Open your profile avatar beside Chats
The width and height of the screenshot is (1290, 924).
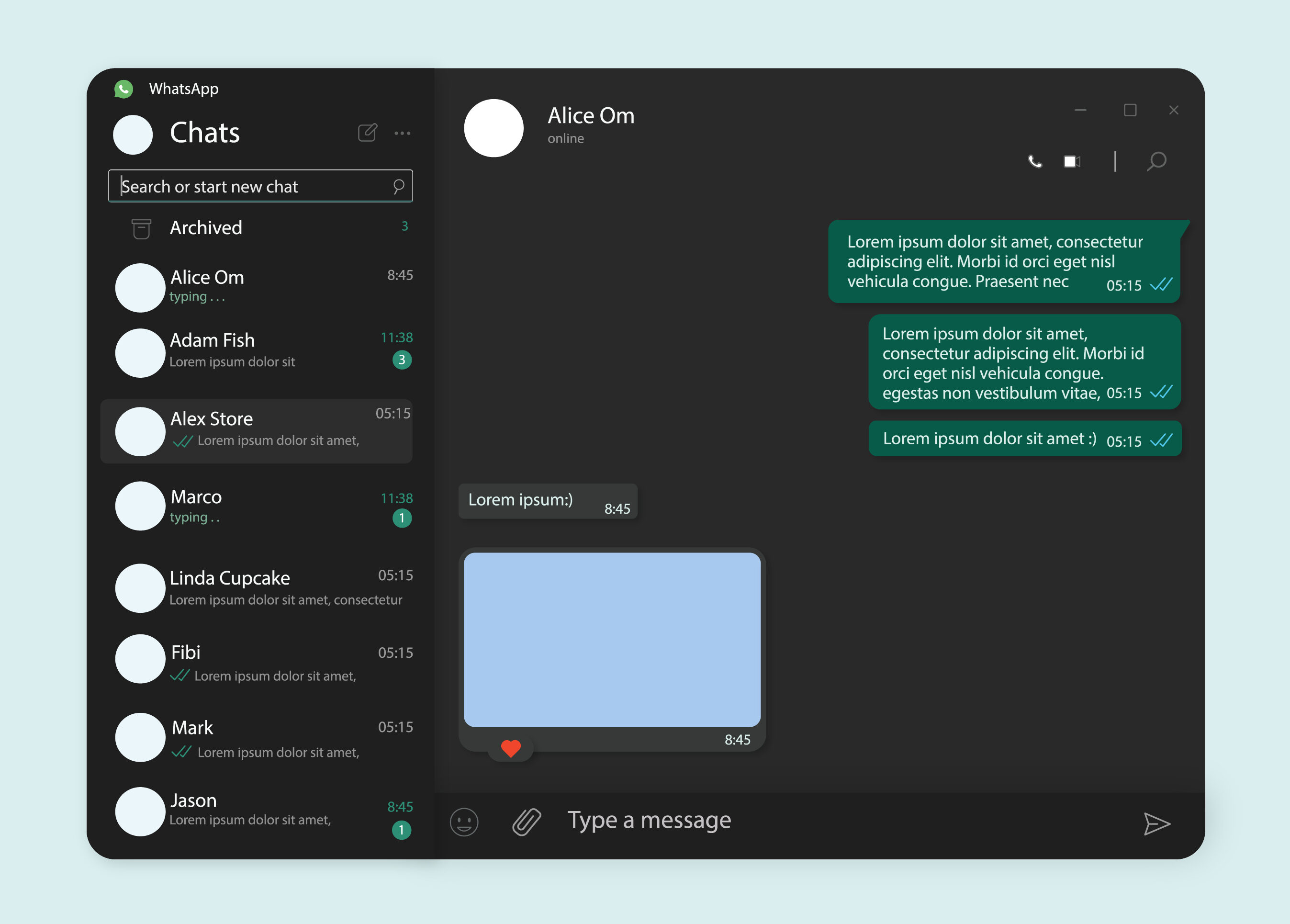click(x=133, y=135)
